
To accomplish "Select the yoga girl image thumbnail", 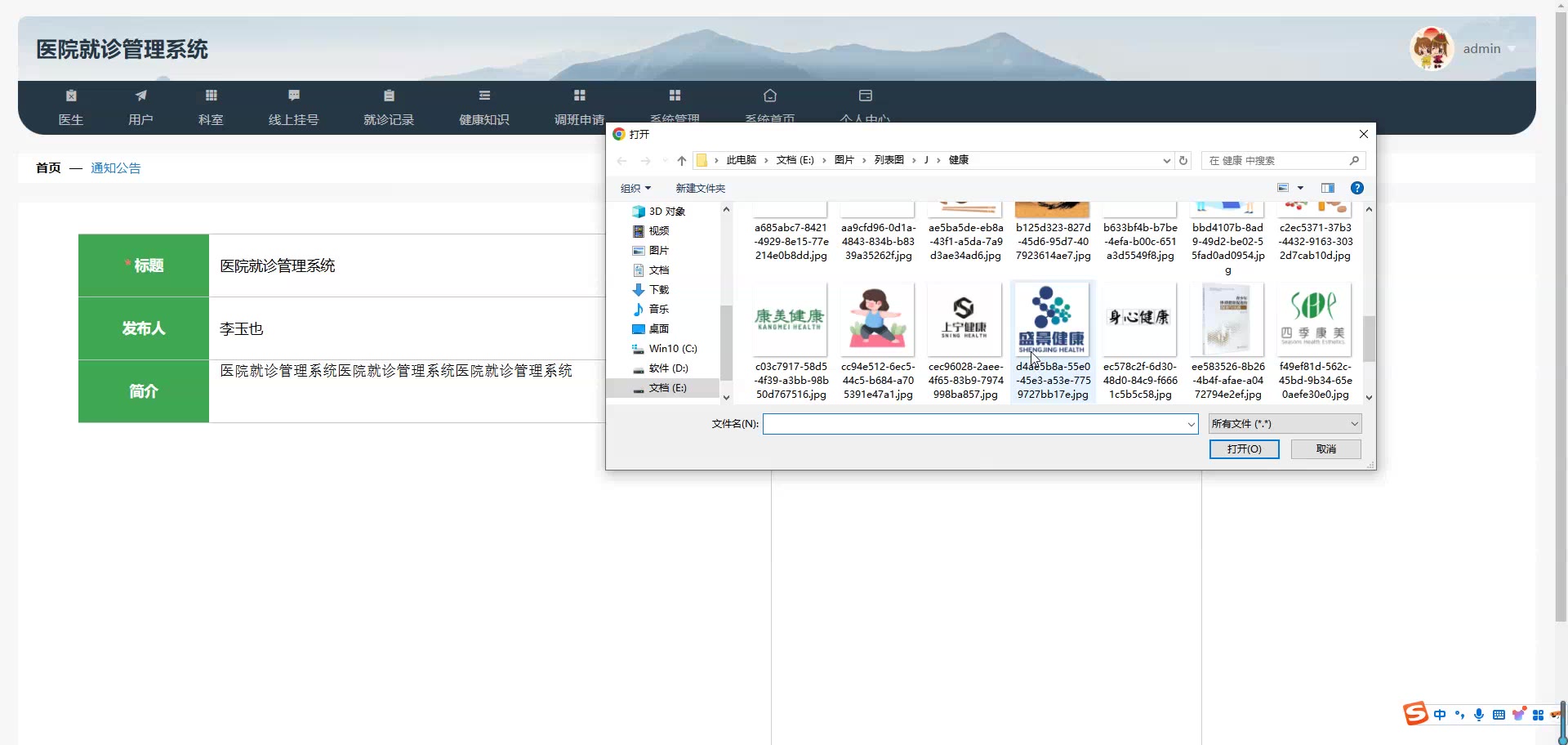I will tap(878, 319).
